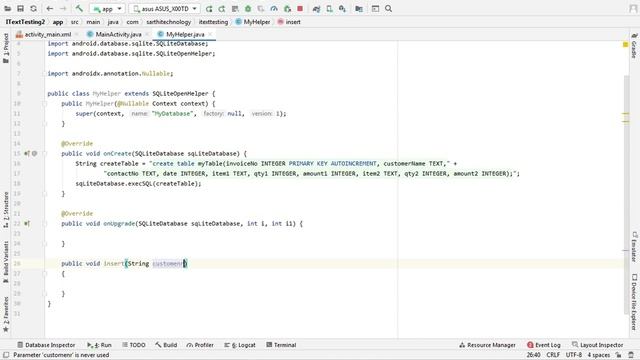
Task: Click the insert method breadcrumb
Action: coord(289,22)
